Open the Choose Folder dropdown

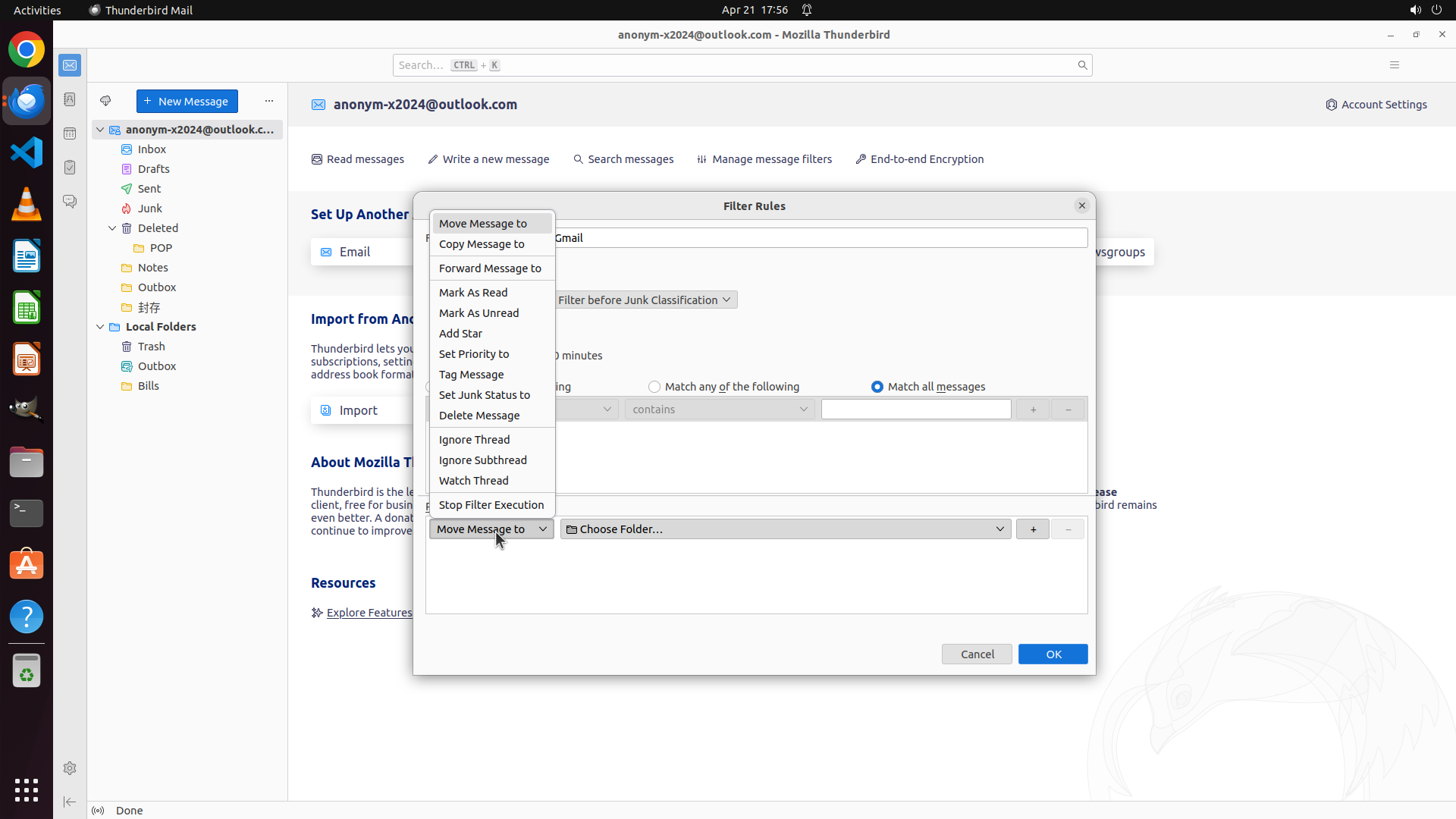point(785,529)
